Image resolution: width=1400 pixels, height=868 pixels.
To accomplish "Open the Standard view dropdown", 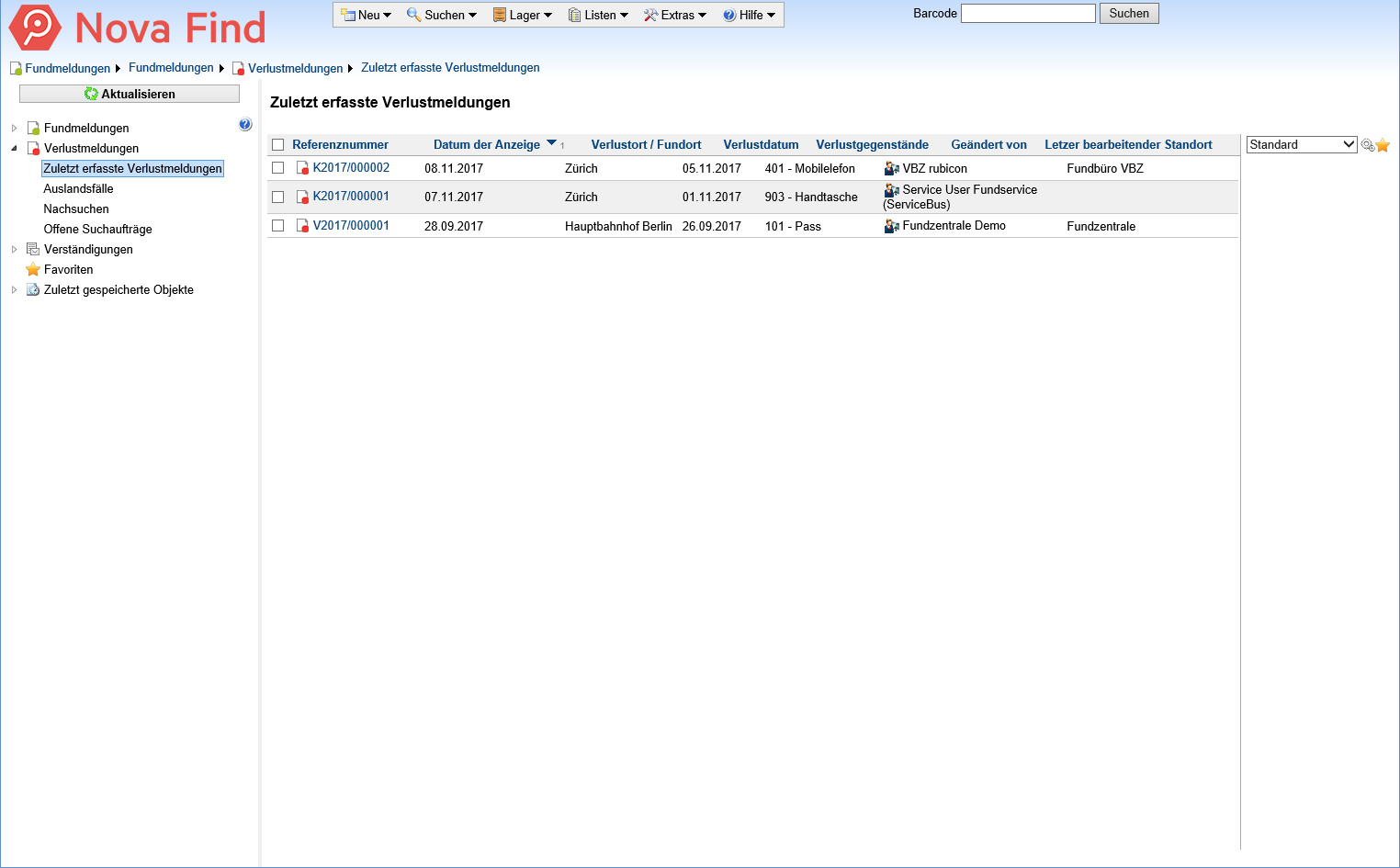I will [x=1301, y=145].
